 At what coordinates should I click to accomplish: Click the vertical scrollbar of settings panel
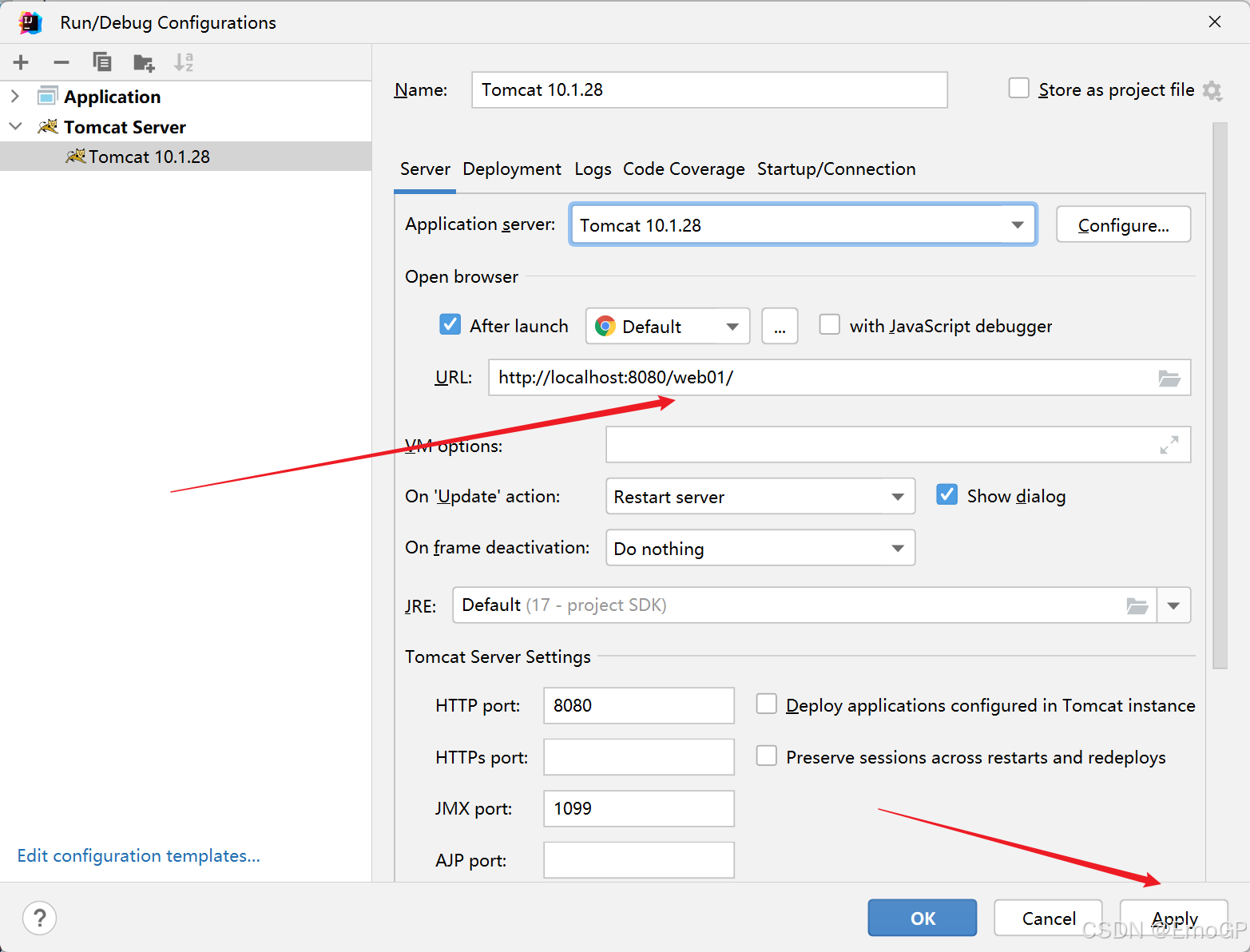(1220, 395)
